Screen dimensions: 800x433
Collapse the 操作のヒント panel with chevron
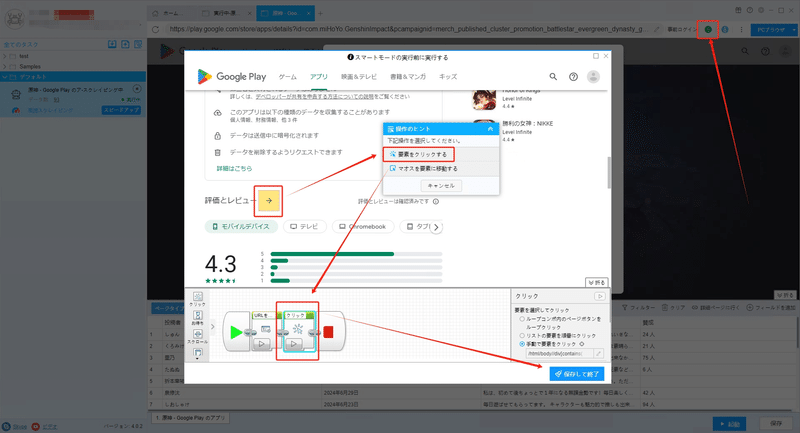click(490, 129)
